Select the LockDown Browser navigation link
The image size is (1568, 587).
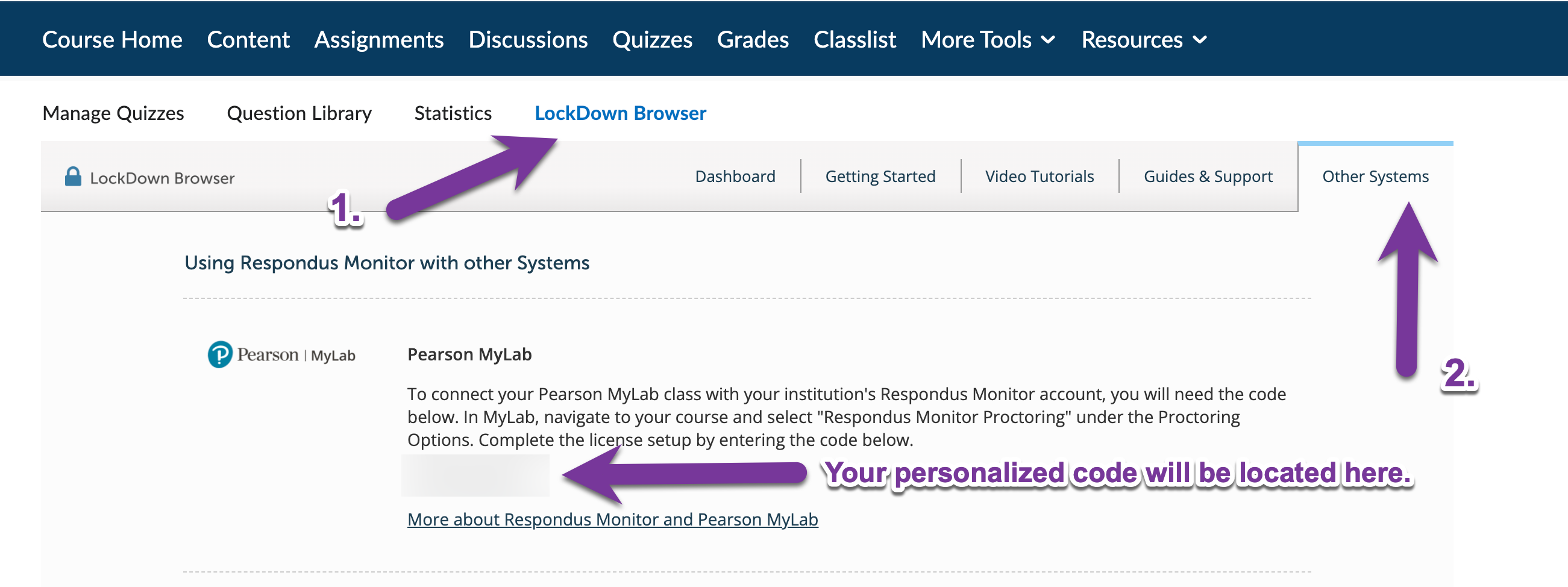pyautogui.click(x=620, y=113)
